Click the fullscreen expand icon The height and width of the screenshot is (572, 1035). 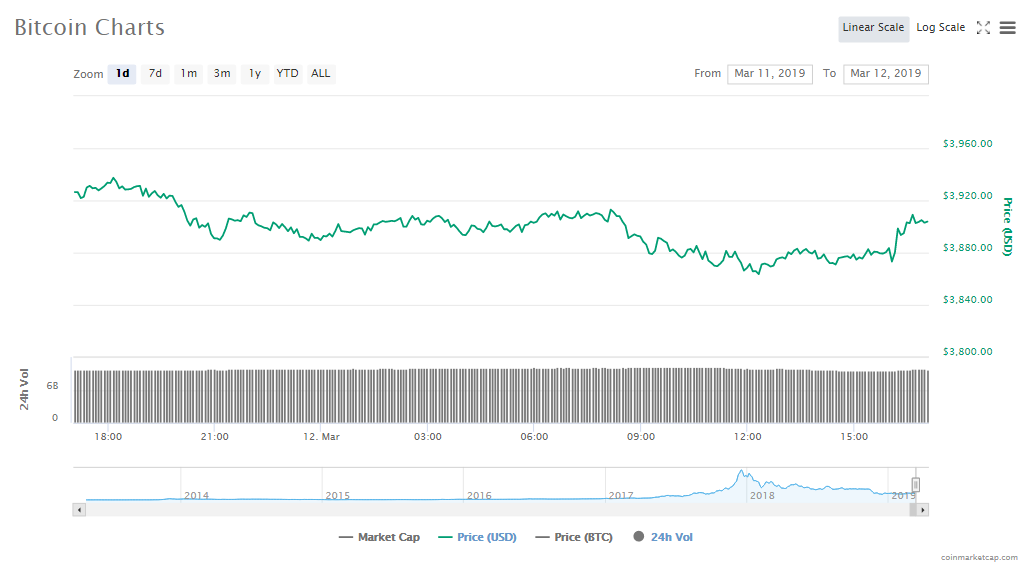(x=983, y=28)
